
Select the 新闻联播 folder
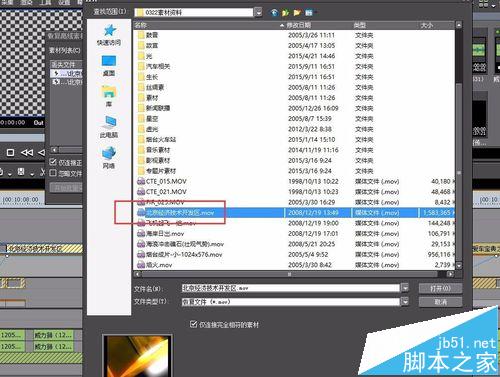154,108
